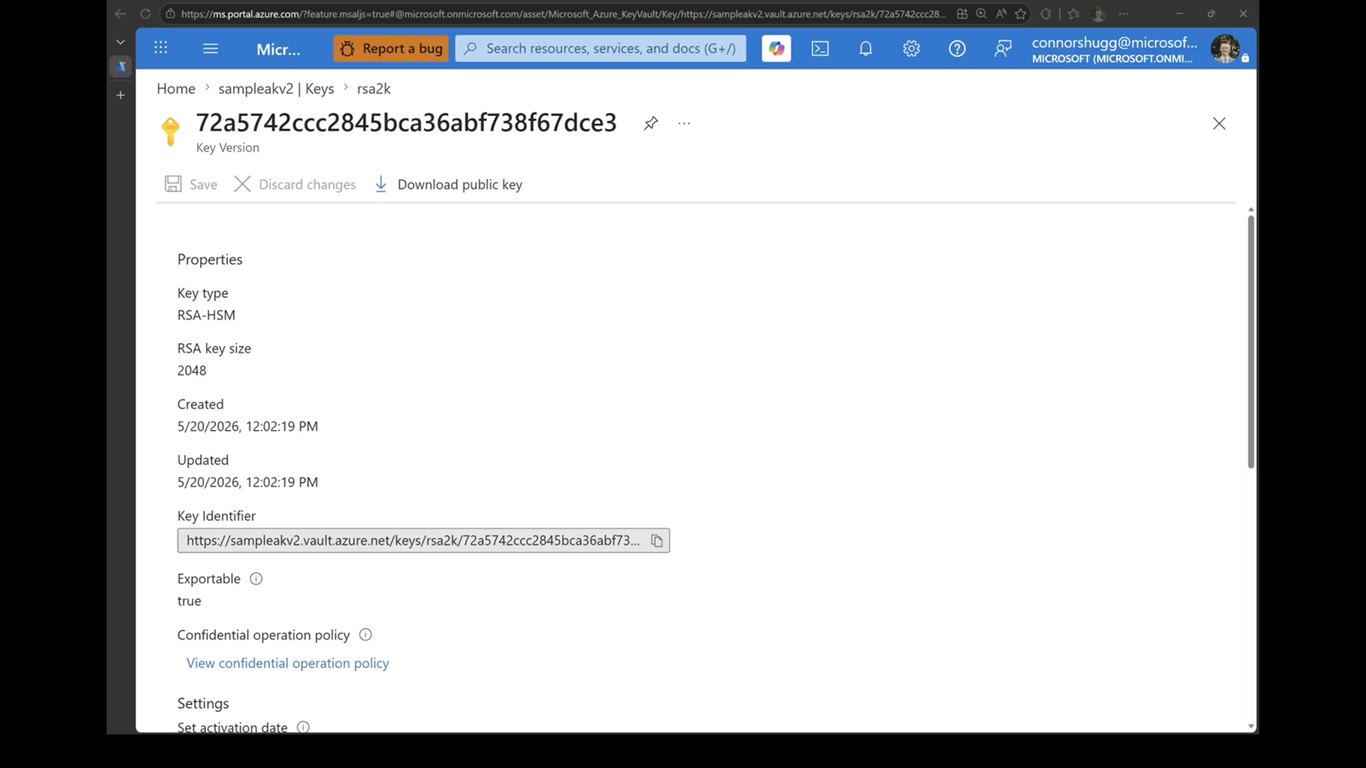This screenshot has width=1366, height=768.
Task: Show Confidential operation policy info icon
Action: (x=365, y=635)
